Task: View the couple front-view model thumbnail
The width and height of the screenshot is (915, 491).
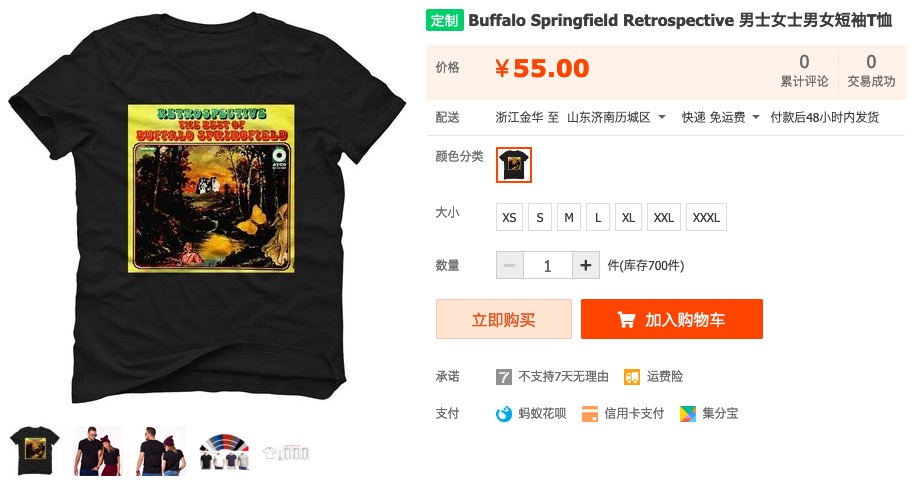Action: coord(97,451)
